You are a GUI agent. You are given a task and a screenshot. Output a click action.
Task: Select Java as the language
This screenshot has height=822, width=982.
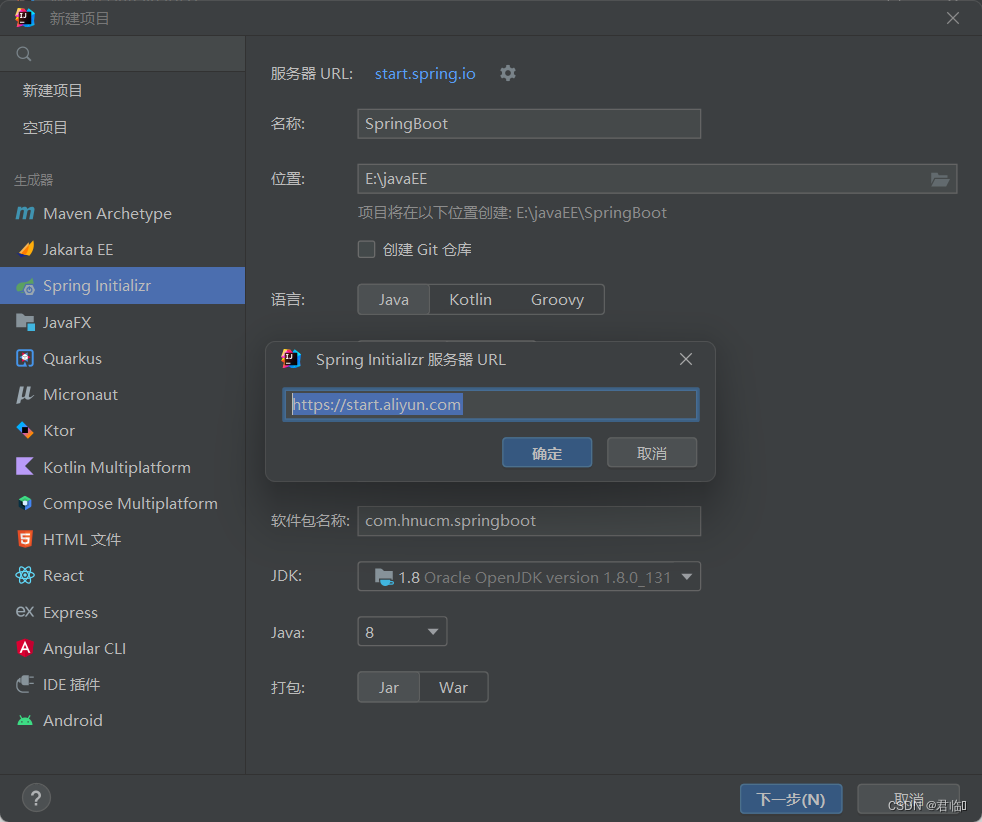[x=394, y=300]
